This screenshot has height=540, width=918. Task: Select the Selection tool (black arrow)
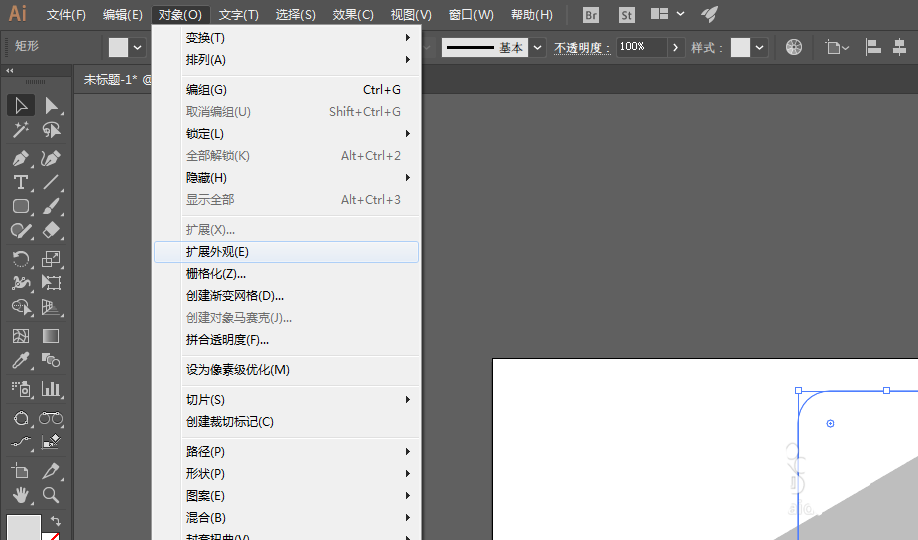pyautogui.click(x=21, y=105)
